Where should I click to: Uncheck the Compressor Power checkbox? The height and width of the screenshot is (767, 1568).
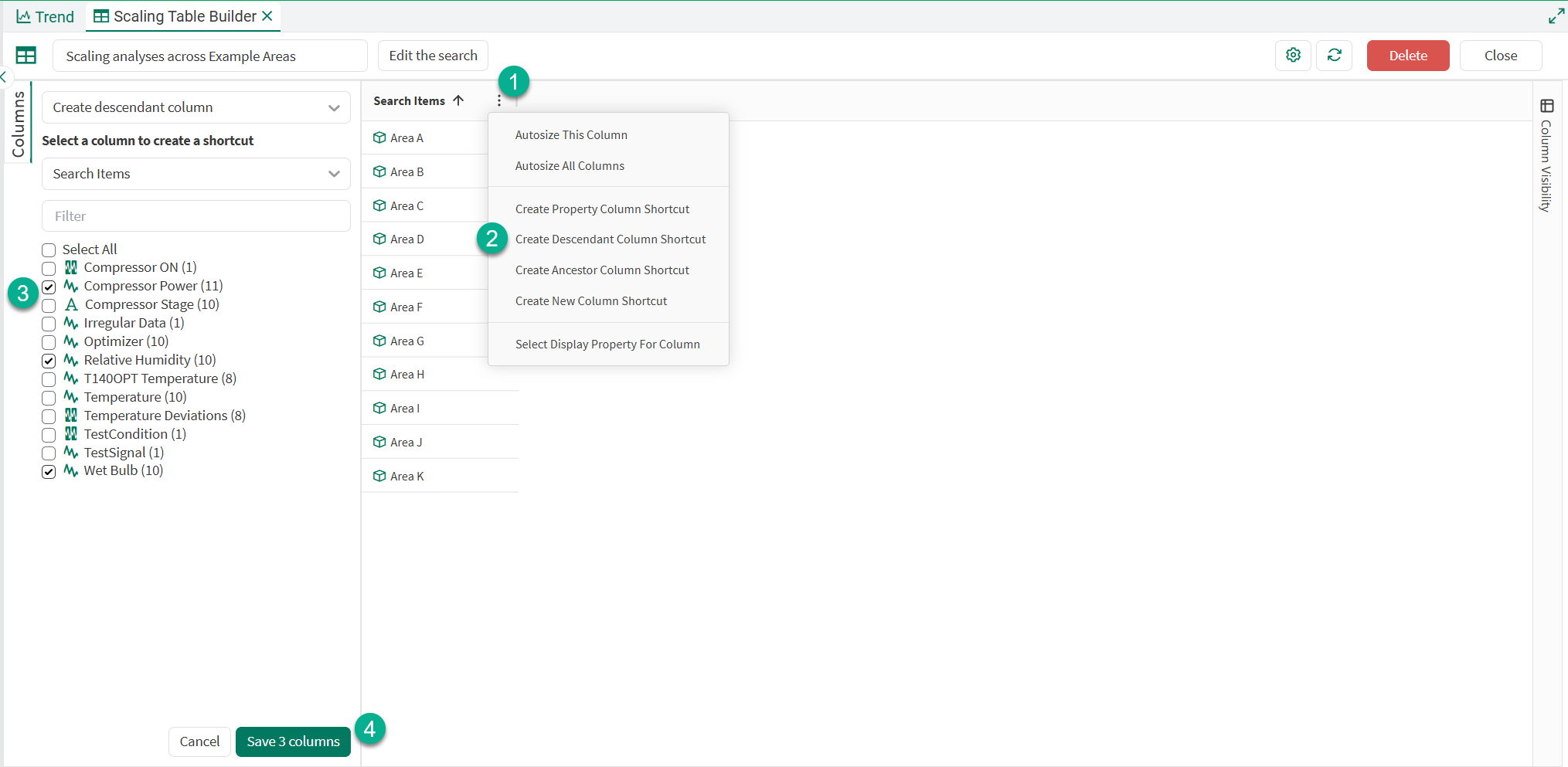[x=49, y=287]
